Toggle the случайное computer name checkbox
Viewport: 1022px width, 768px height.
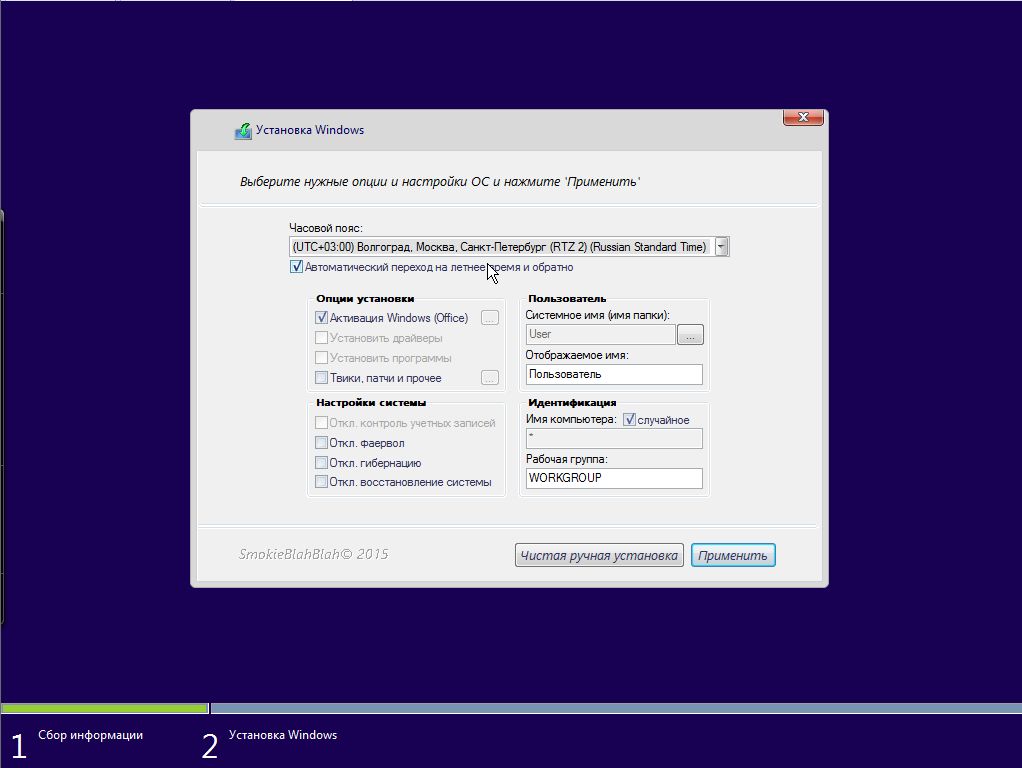click(x=630, y=420)
